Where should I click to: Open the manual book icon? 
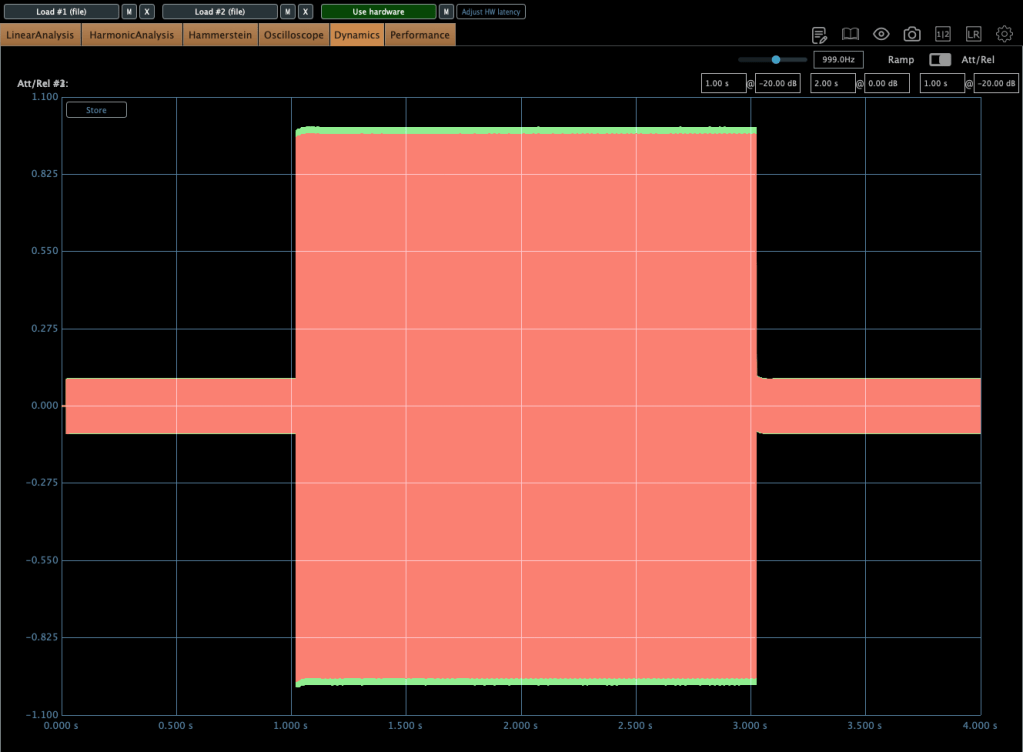coord(850,35)
